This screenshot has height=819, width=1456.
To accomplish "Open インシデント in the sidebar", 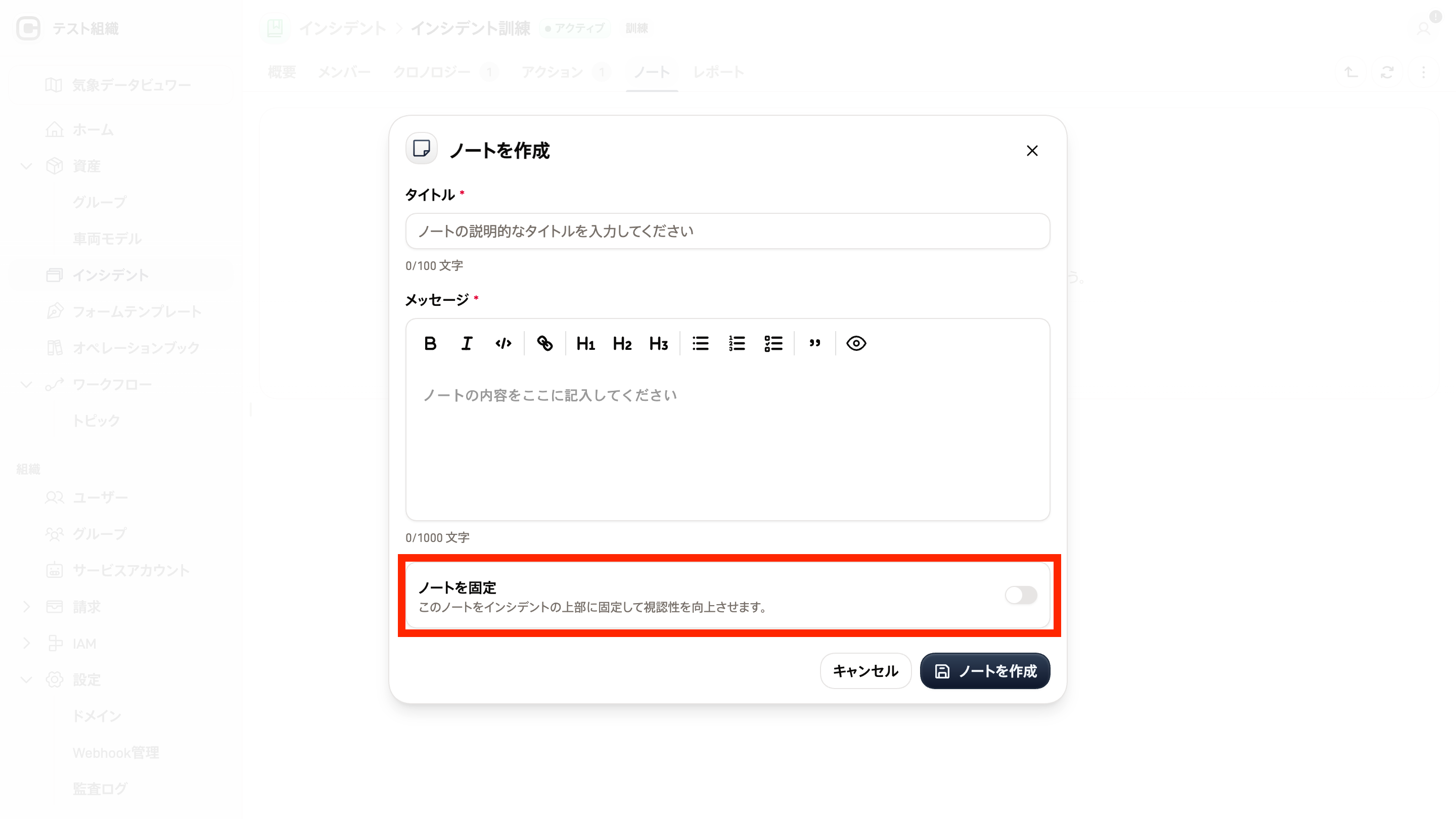I will (120, 275).
